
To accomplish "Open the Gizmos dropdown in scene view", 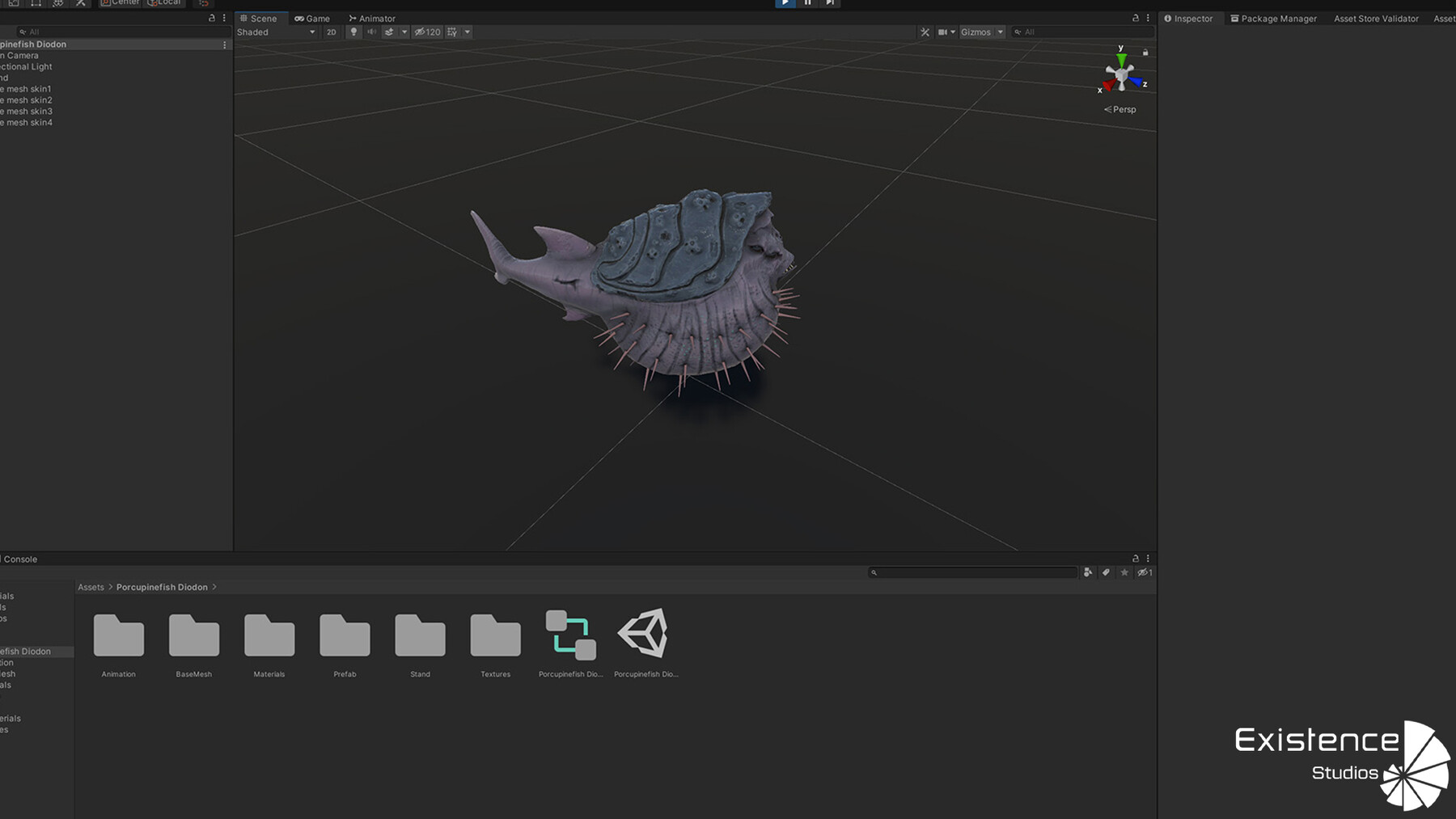I will tap(979, 32).
